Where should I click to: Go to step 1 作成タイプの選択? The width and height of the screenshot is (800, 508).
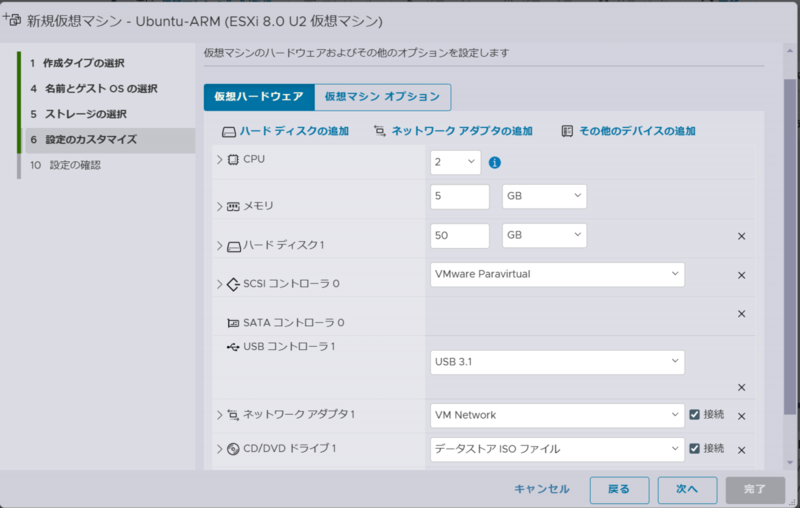[77, 63]
